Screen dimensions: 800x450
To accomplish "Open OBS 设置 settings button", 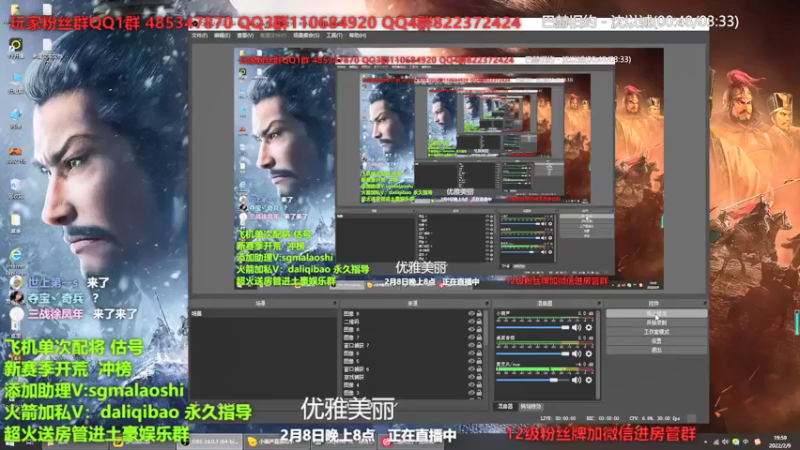I will (656, 341).
